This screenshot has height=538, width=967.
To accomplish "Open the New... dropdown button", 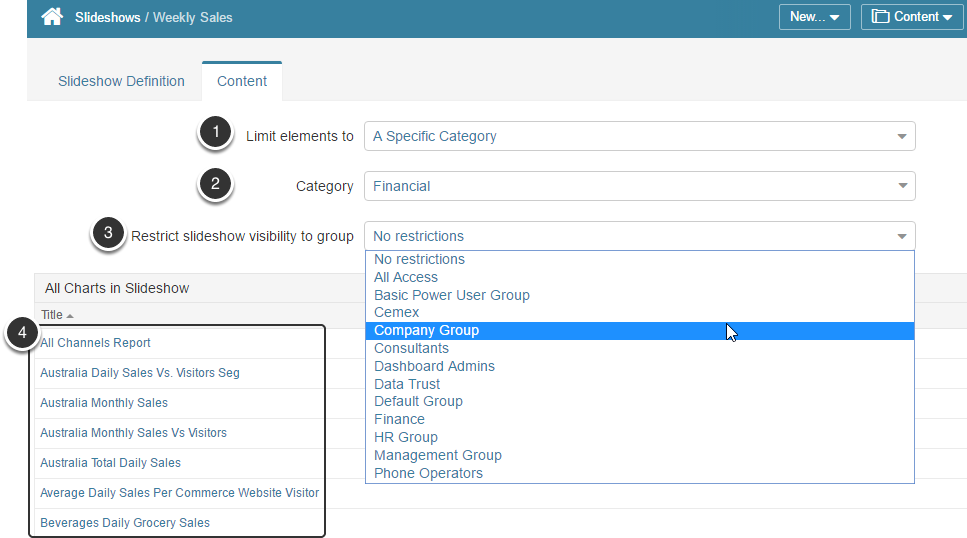I will pos(814,17).
